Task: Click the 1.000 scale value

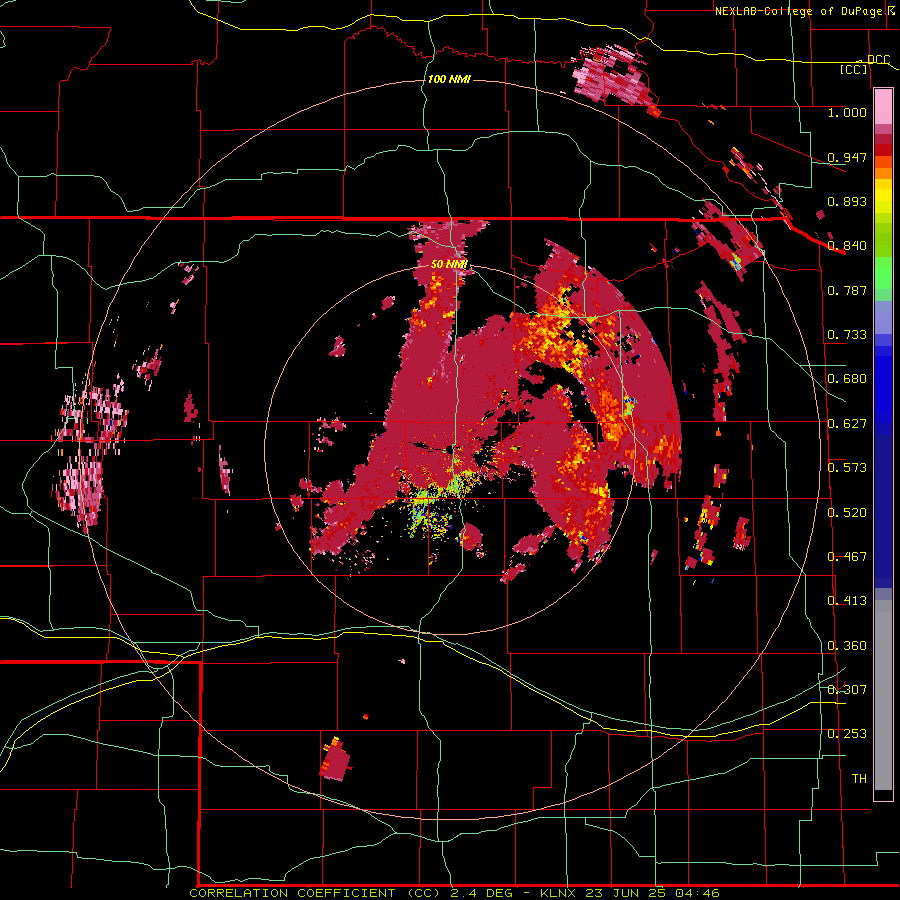Action: click(847, 112)
